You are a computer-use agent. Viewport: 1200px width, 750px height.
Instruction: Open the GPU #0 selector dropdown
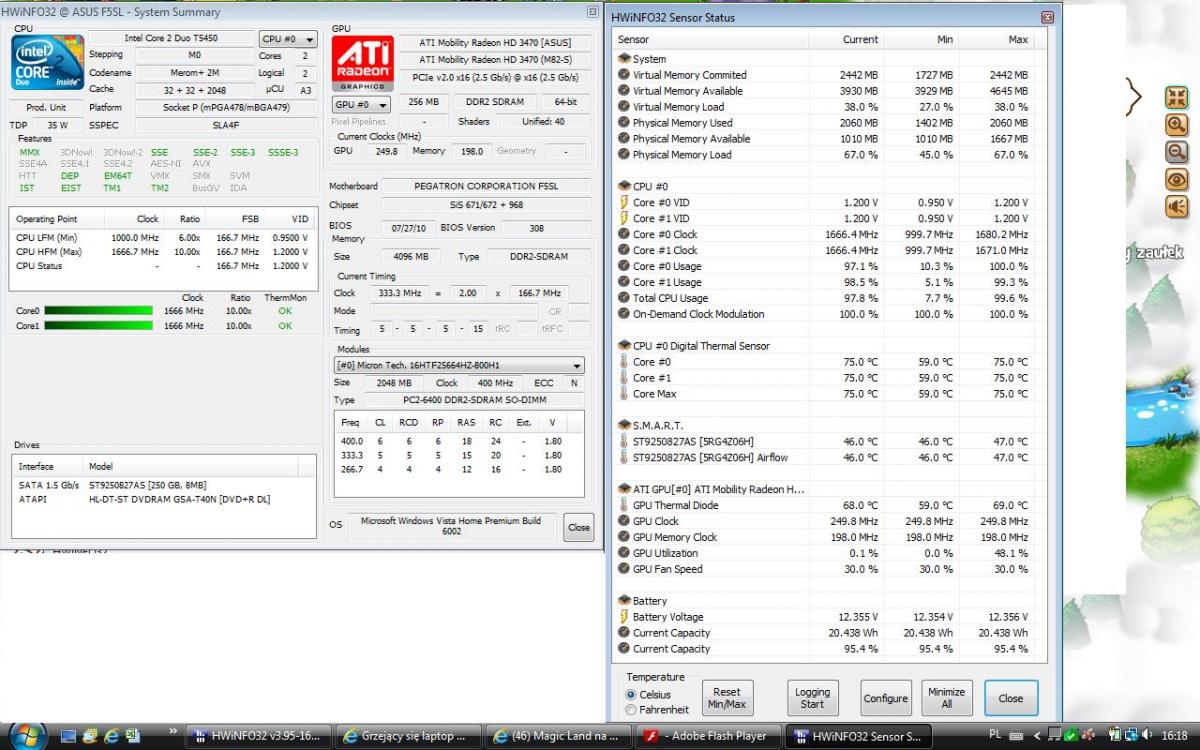coord(361,104)
